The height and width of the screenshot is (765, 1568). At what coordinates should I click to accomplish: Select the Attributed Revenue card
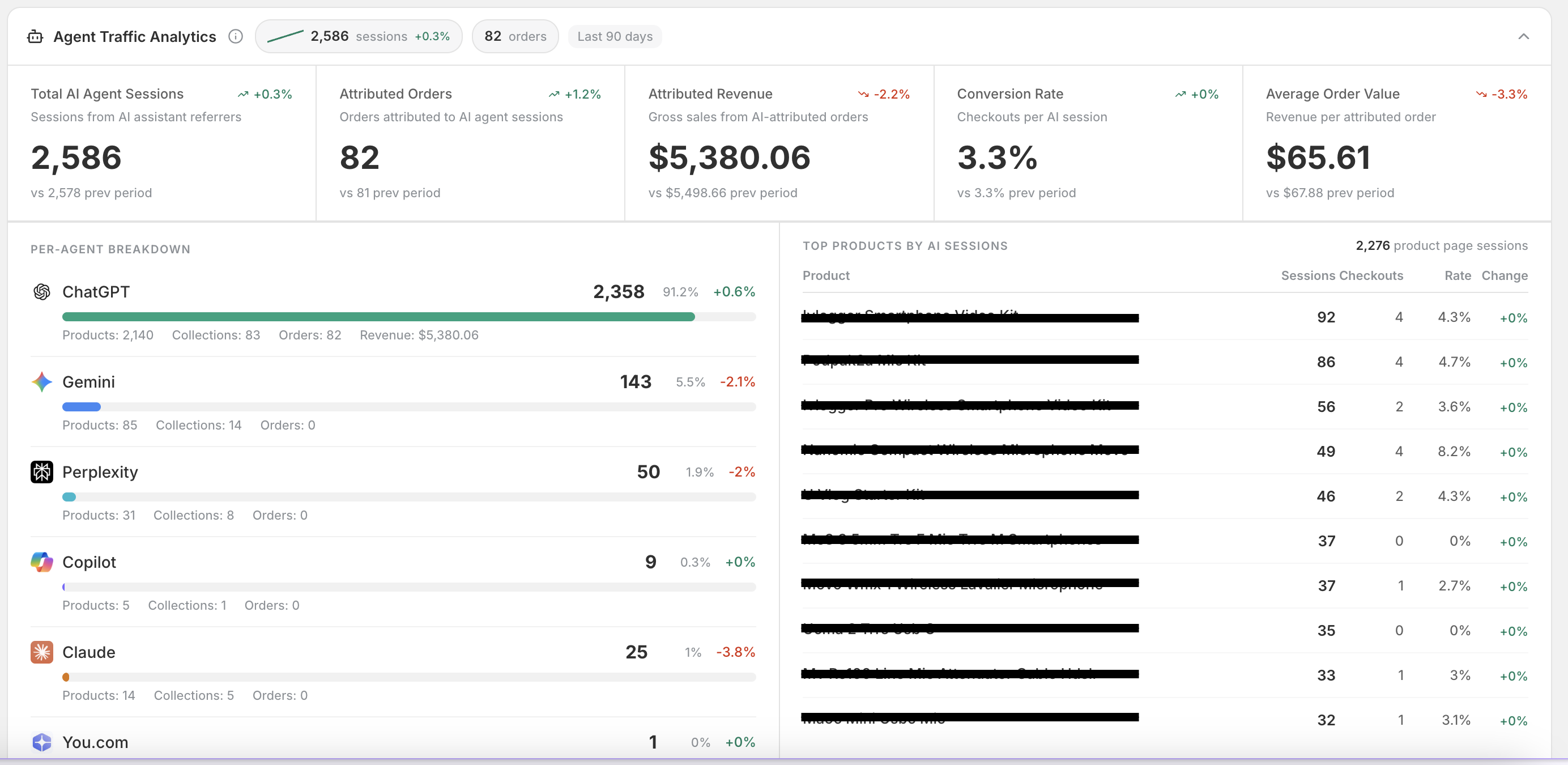click(779, 143)
